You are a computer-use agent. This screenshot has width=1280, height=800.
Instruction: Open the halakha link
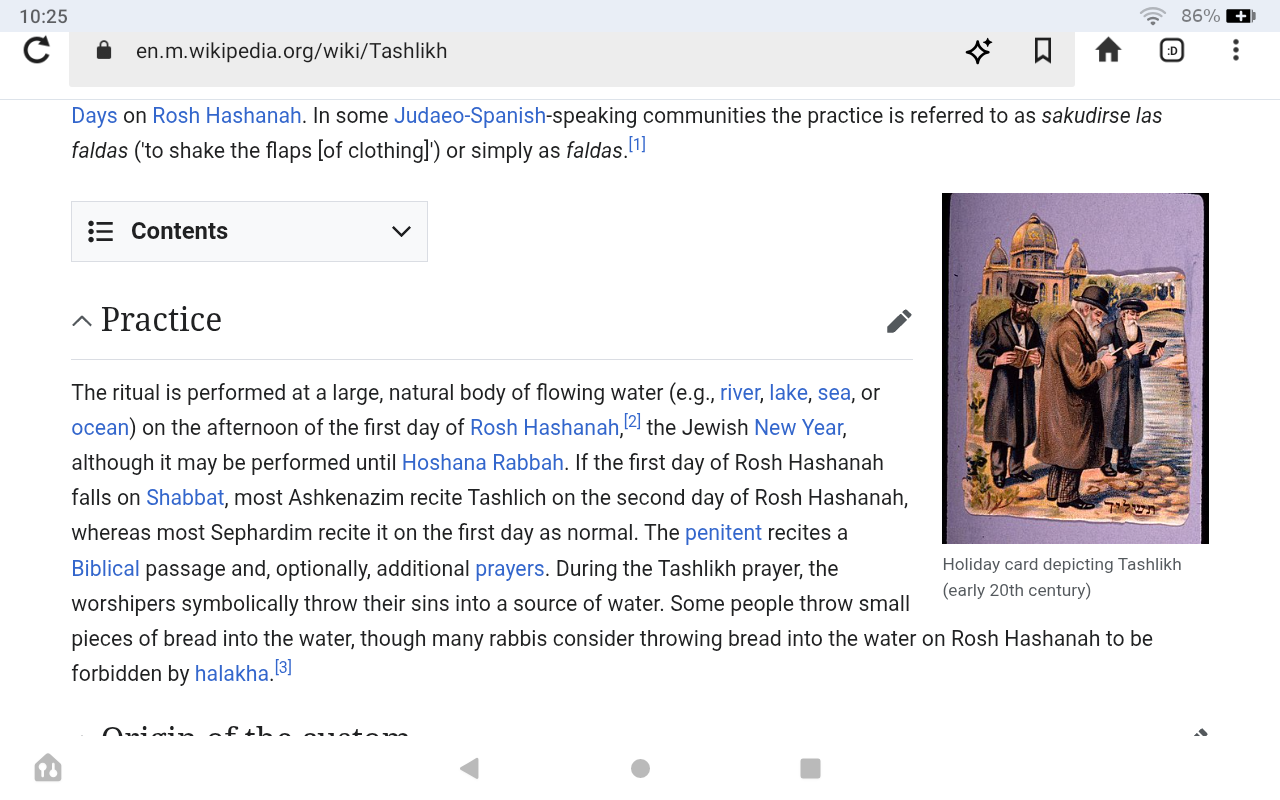click(x=231, y=674)
